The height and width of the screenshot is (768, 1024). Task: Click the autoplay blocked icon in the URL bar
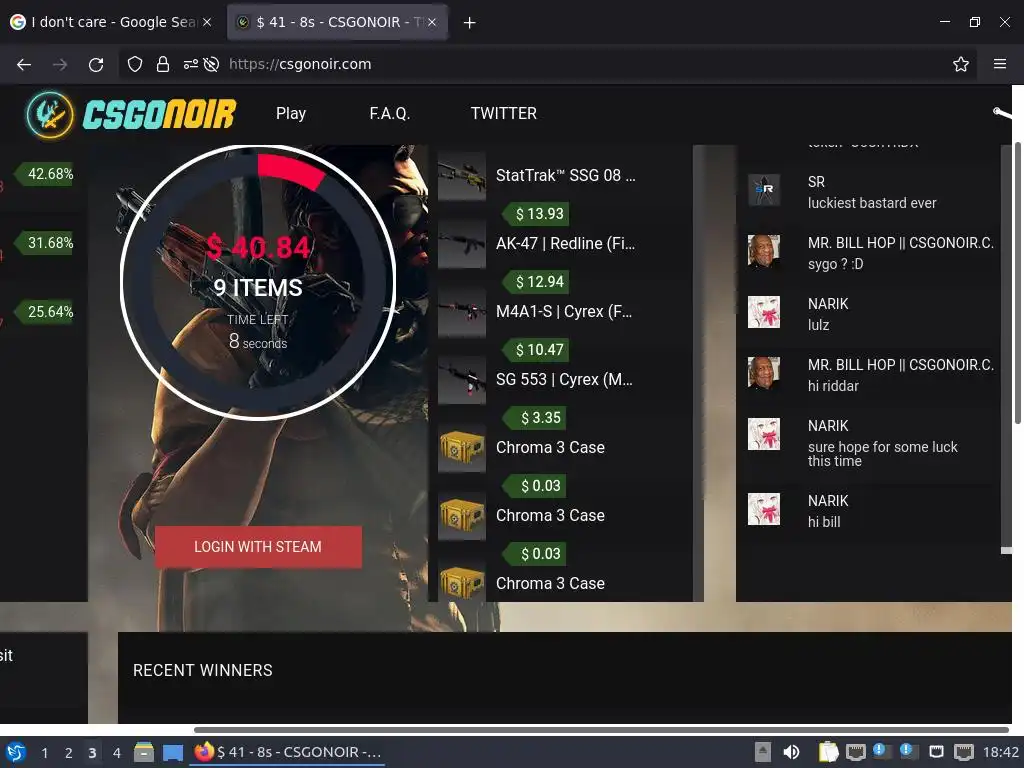(x=211, y=64)
